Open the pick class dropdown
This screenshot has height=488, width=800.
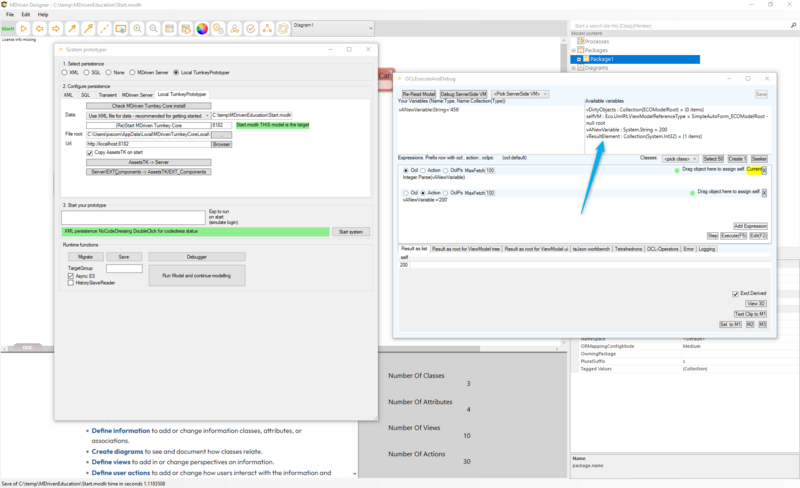click(677, 158)
